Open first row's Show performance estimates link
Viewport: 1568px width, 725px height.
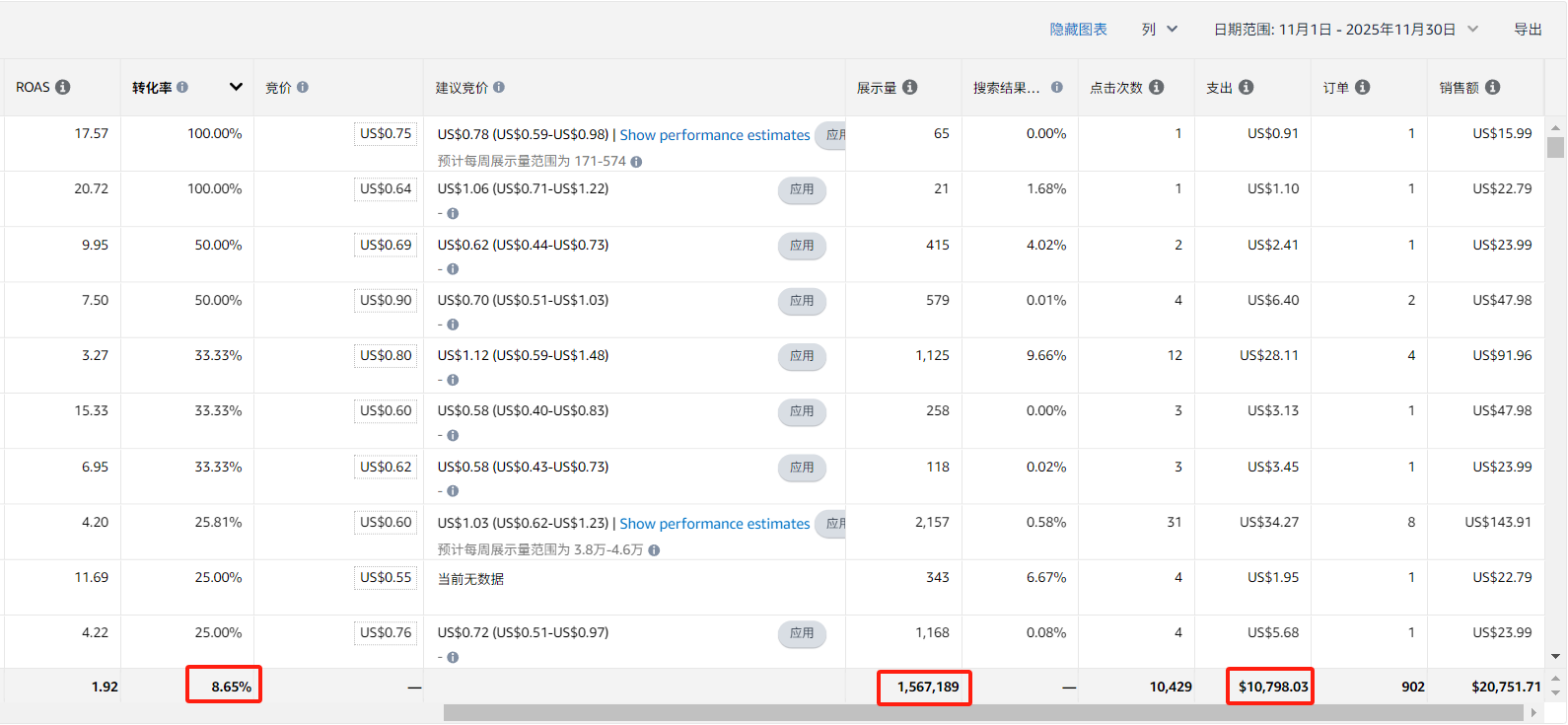[x=714, y=135]
